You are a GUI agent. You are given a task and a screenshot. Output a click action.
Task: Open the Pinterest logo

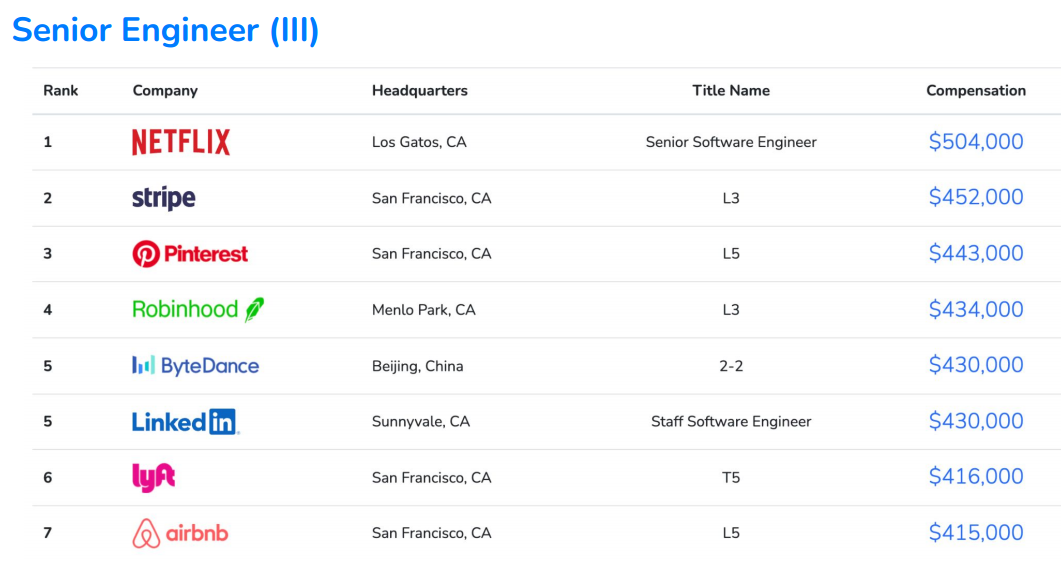[x=190, y=254]
